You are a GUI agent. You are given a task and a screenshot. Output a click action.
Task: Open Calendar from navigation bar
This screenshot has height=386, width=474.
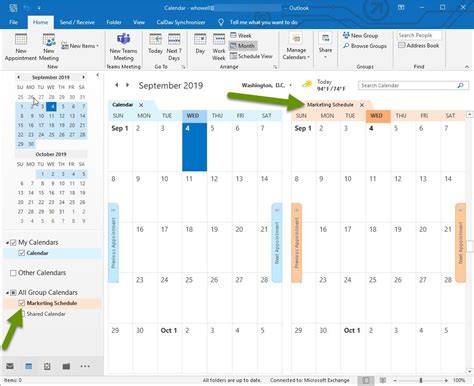[29, 366]
